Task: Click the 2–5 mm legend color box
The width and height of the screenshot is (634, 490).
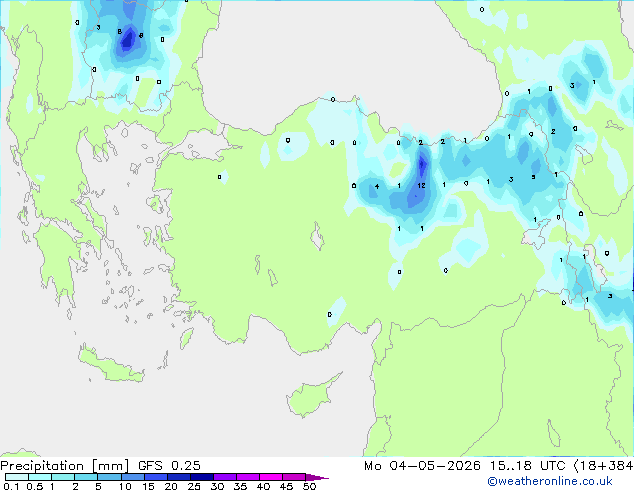Action: point(86,477)
